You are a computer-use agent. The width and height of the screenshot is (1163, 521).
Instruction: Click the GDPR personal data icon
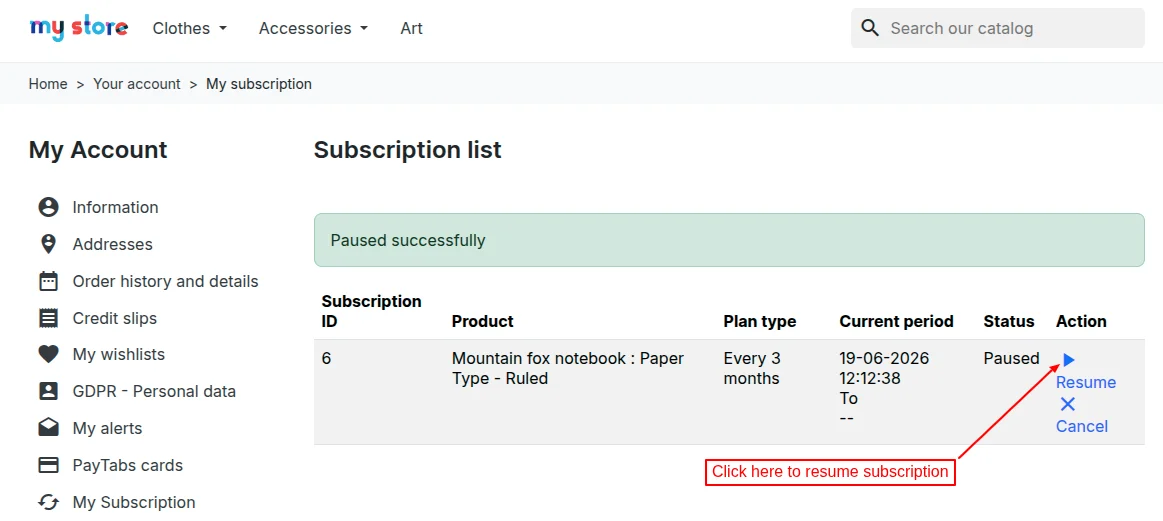[48, 391]
